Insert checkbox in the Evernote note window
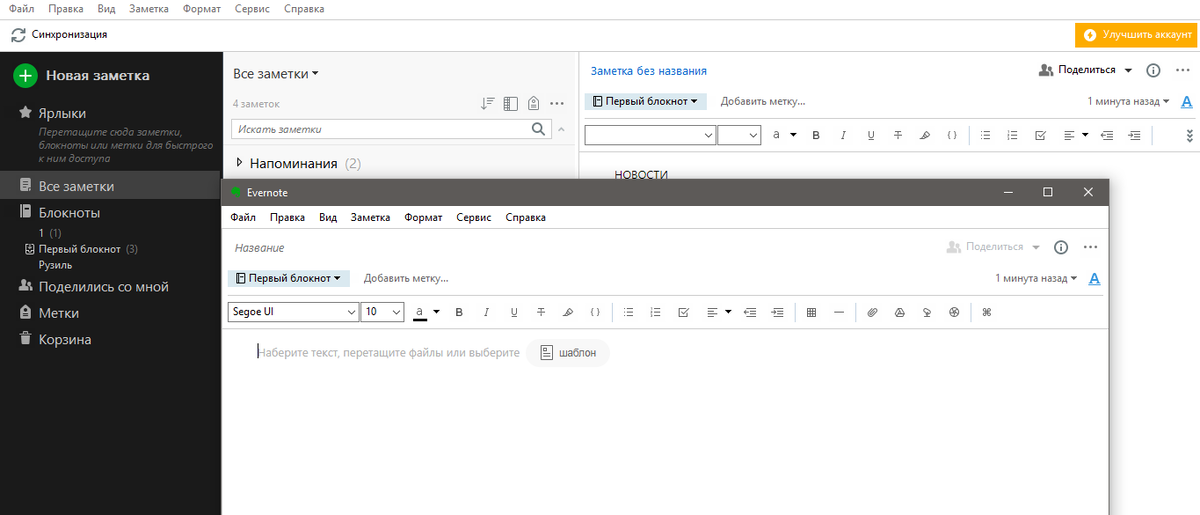 (x=683, y=312)
